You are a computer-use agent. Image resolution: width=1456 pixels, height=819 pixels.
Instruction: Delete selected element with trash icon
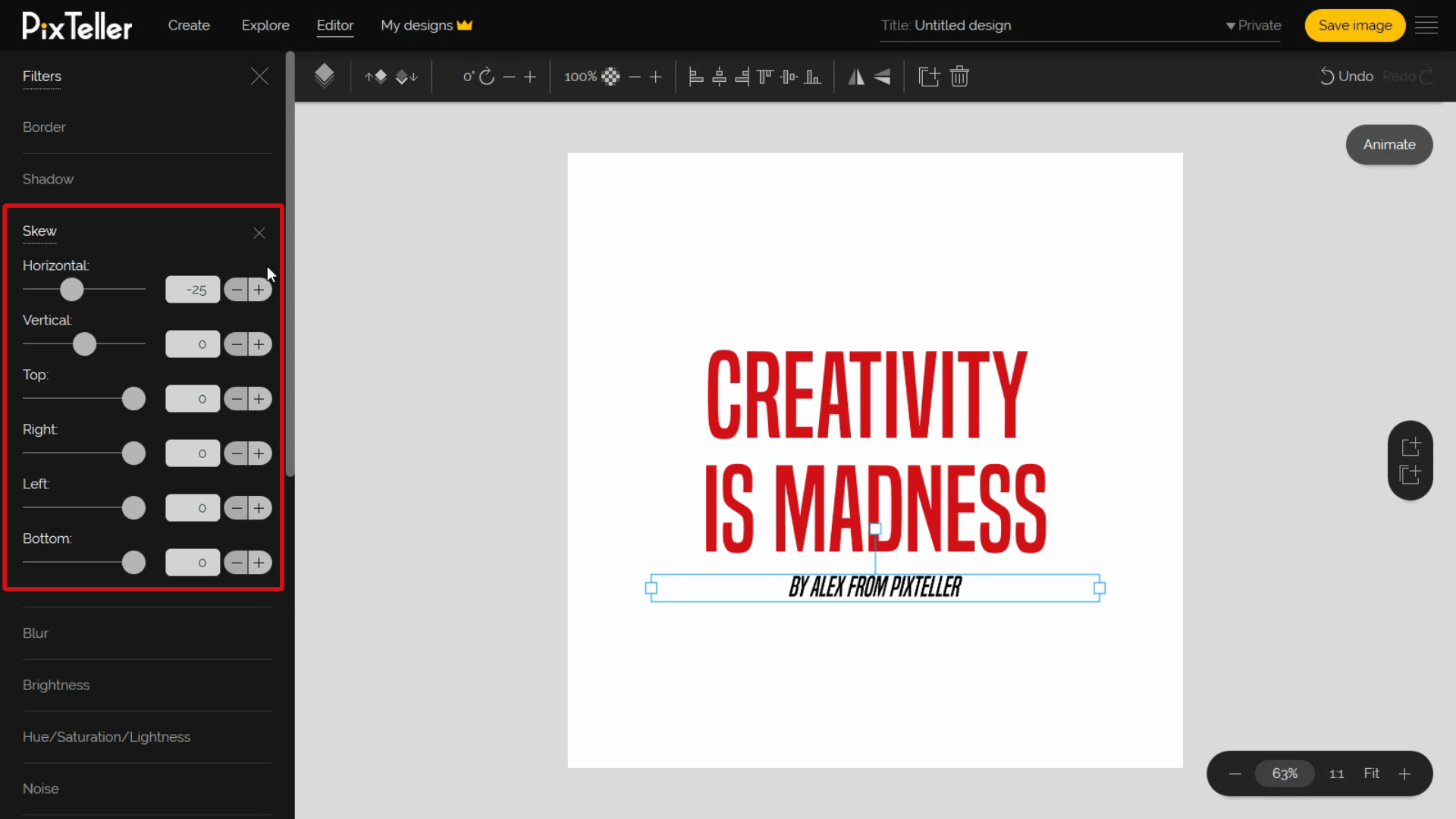[x=960, y=77]
